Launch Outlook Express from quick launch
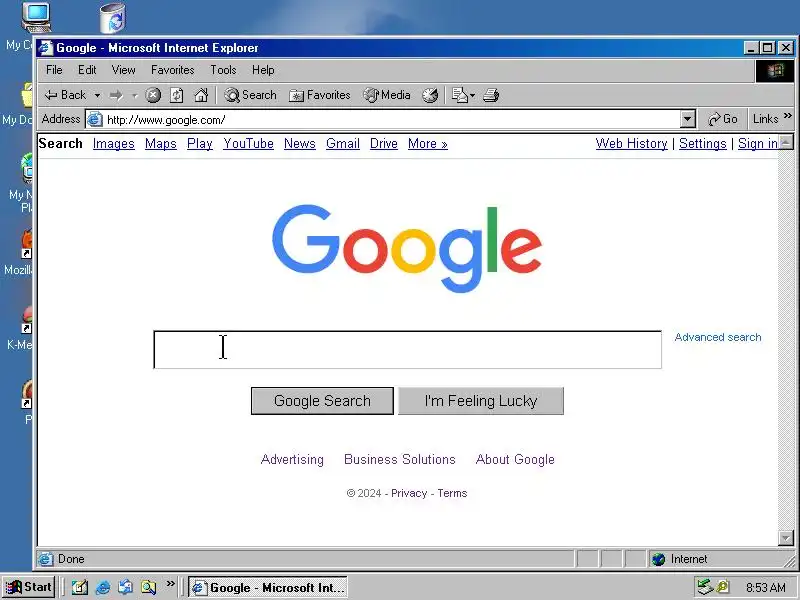800x600 pixels. (126, 588)
